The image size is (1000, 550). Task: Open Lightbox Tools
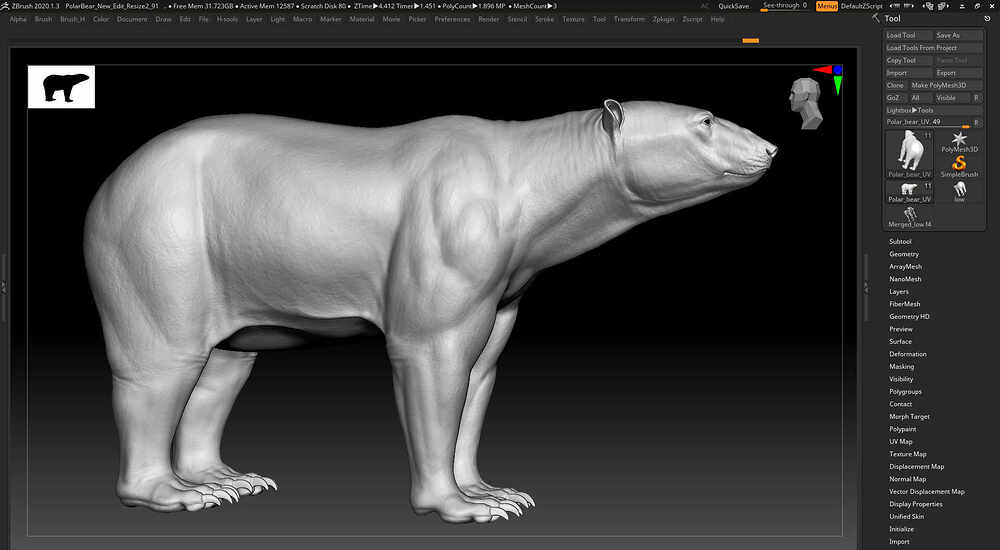coord(934,110)
